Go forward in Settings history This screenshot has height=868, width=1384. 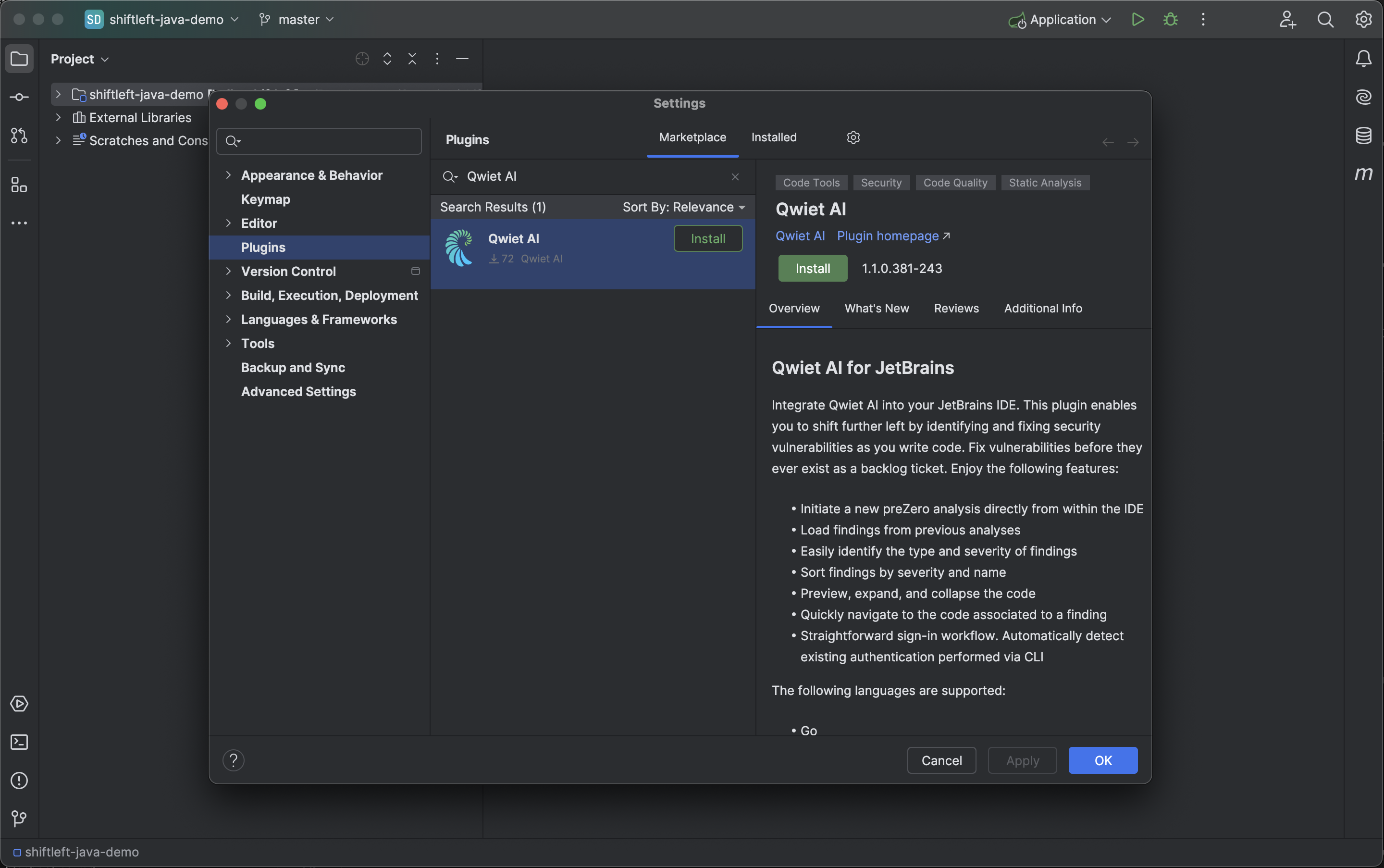1133,142
